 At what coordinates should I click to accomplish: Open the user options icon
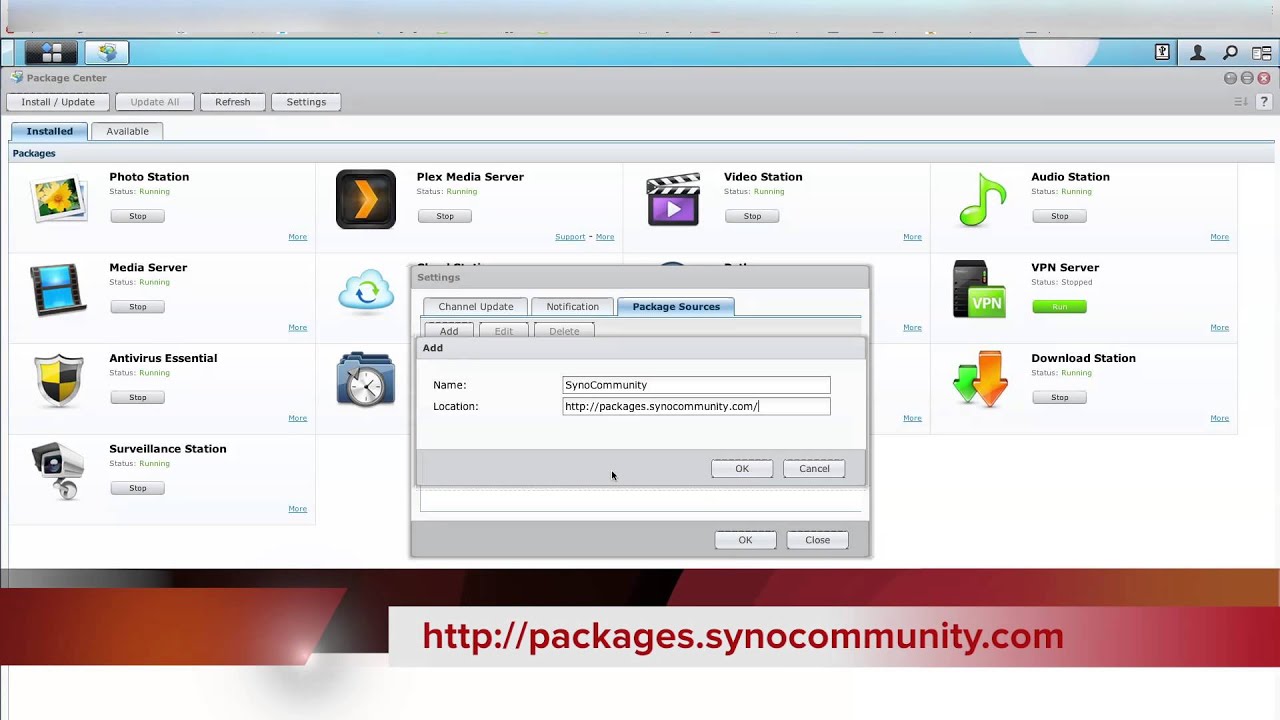pyautogui.click(x=1197, y=53)
